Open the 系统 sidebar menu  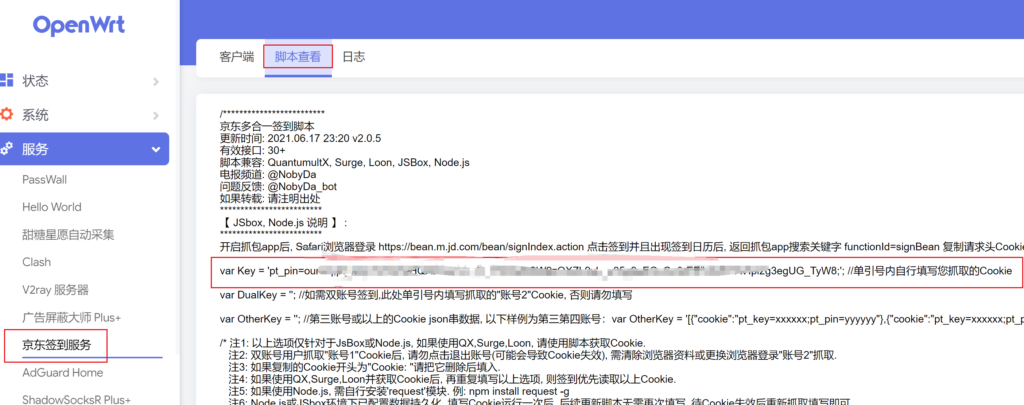(84, 116)
